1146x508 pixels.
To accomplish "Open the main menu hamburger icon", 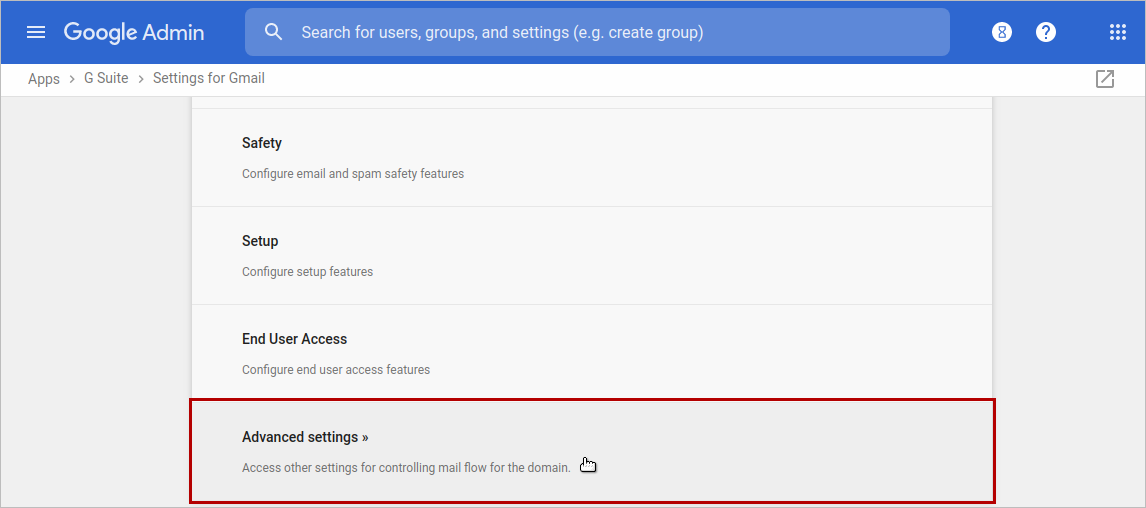I will (36, 32).
